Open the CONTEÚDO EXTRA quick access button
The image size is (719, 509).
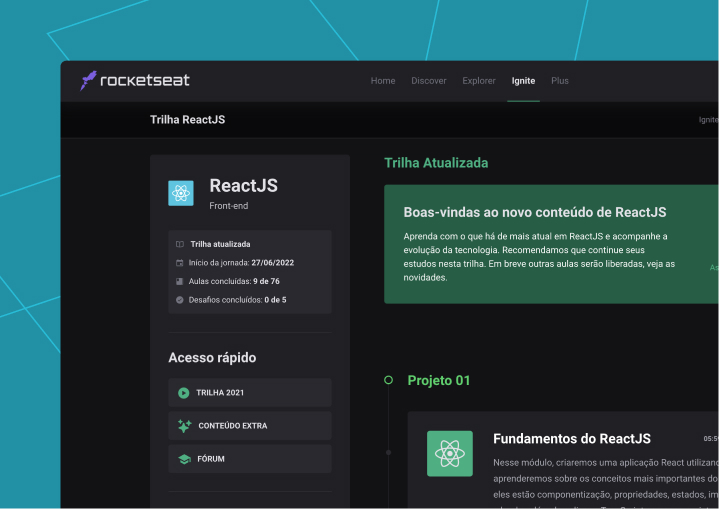pos(249,426)
